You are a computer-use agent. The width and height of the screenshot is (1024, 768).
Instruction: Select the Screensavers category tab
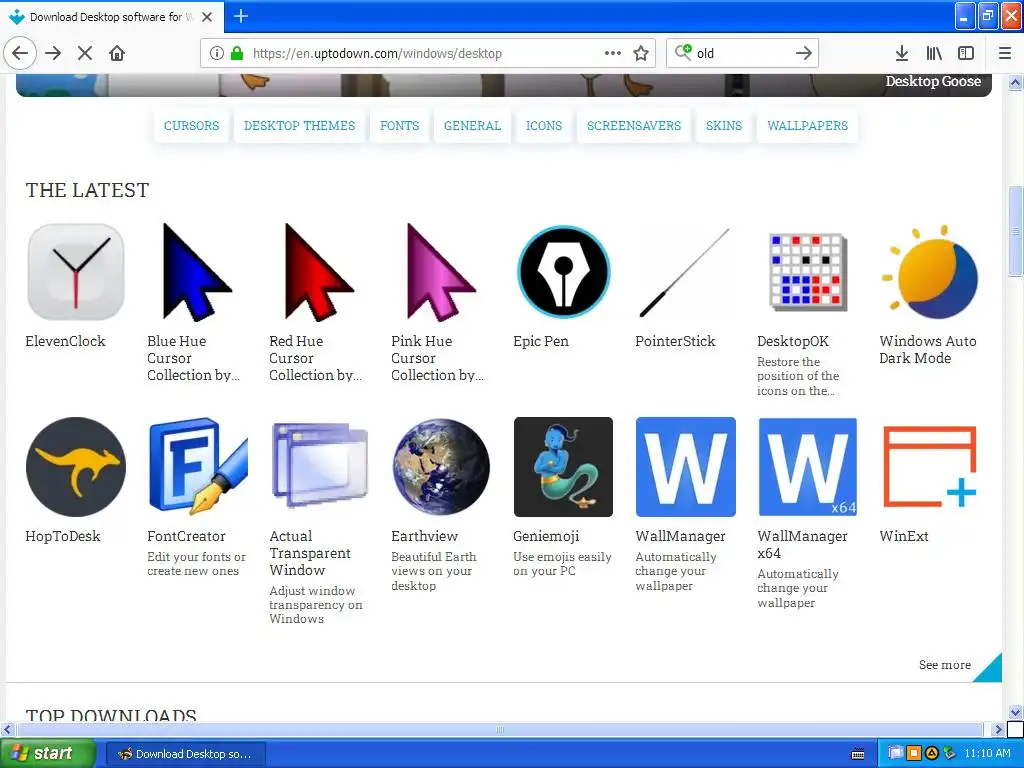tap(634, 125)
